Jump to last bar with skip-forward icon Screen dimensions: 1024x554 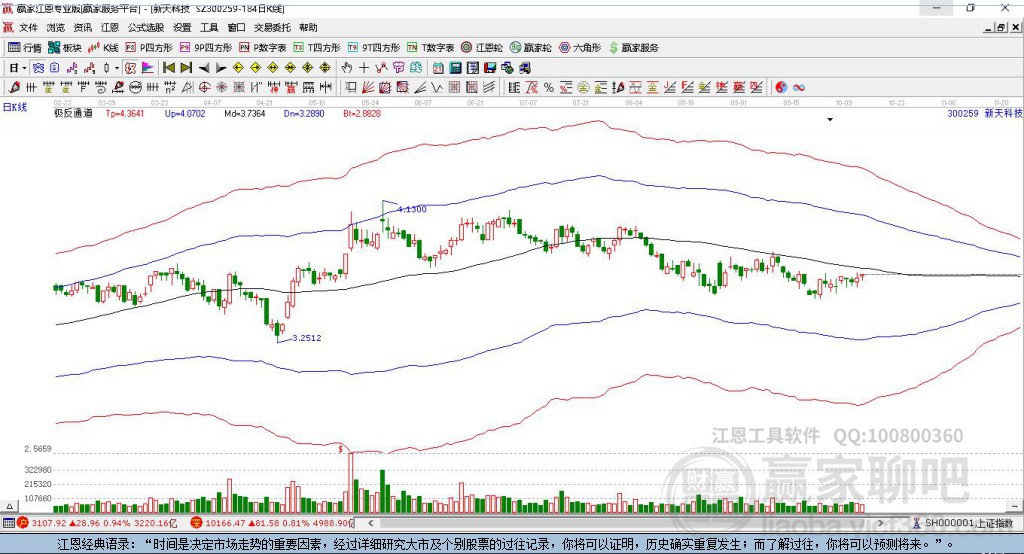(x=186, y=68)
